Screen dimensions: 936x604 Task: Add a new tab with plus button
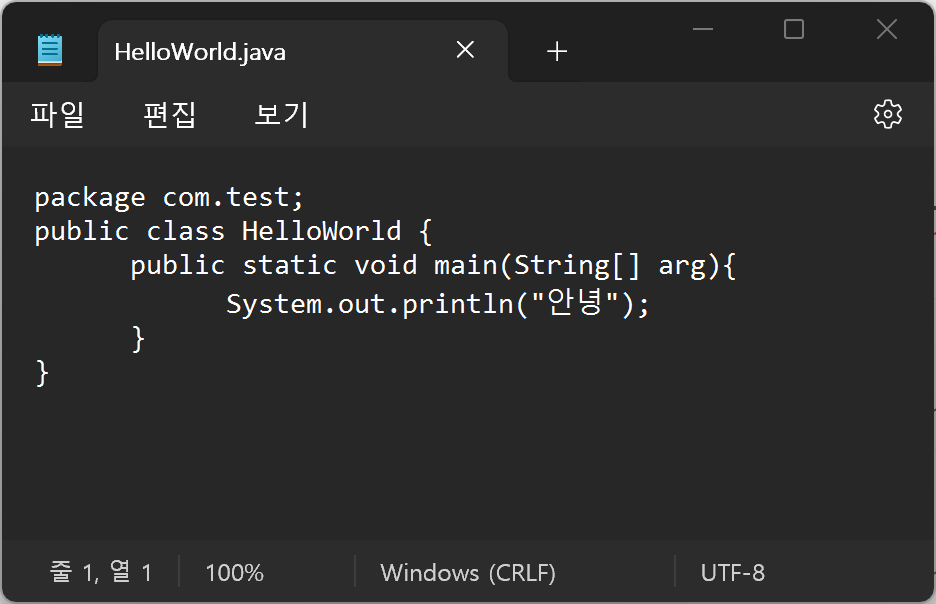click(556, 51)
